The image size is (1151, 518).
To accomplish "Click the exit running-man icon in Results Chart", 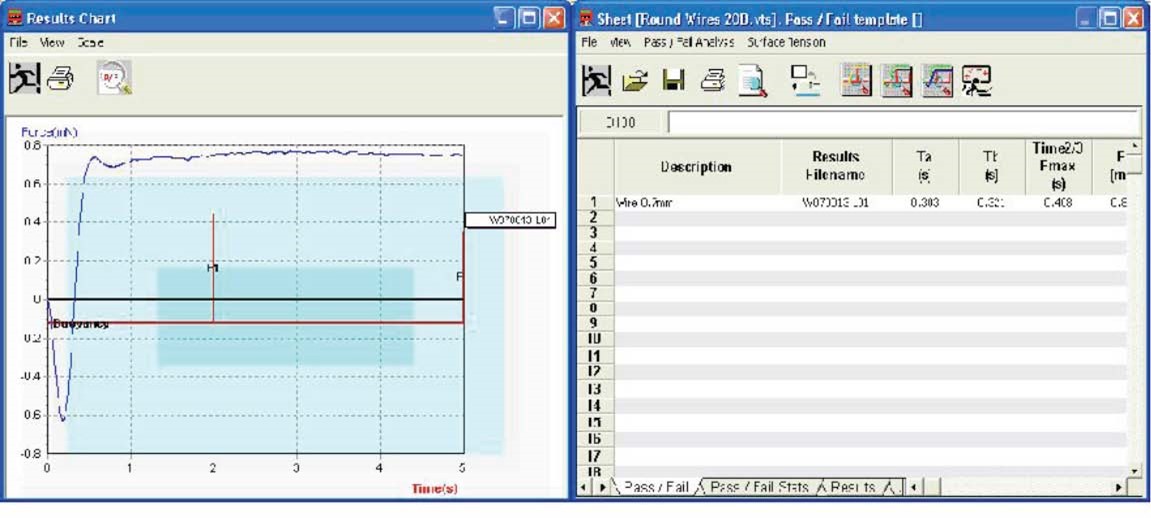I will [24, 79].
